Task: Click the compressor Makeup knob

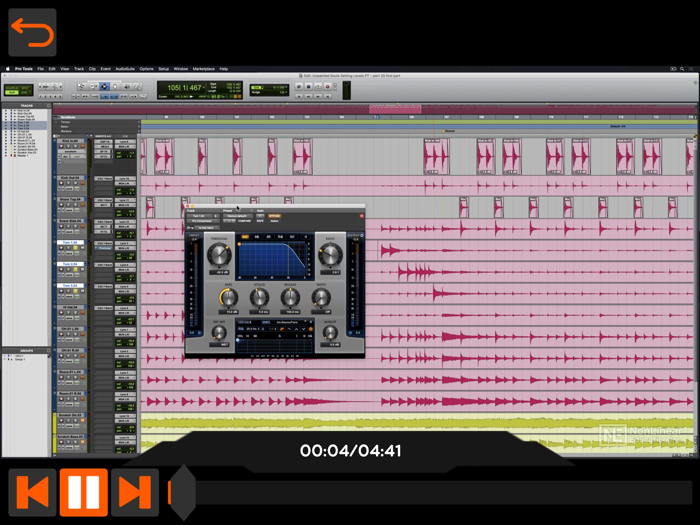Action: click(330, 332)
